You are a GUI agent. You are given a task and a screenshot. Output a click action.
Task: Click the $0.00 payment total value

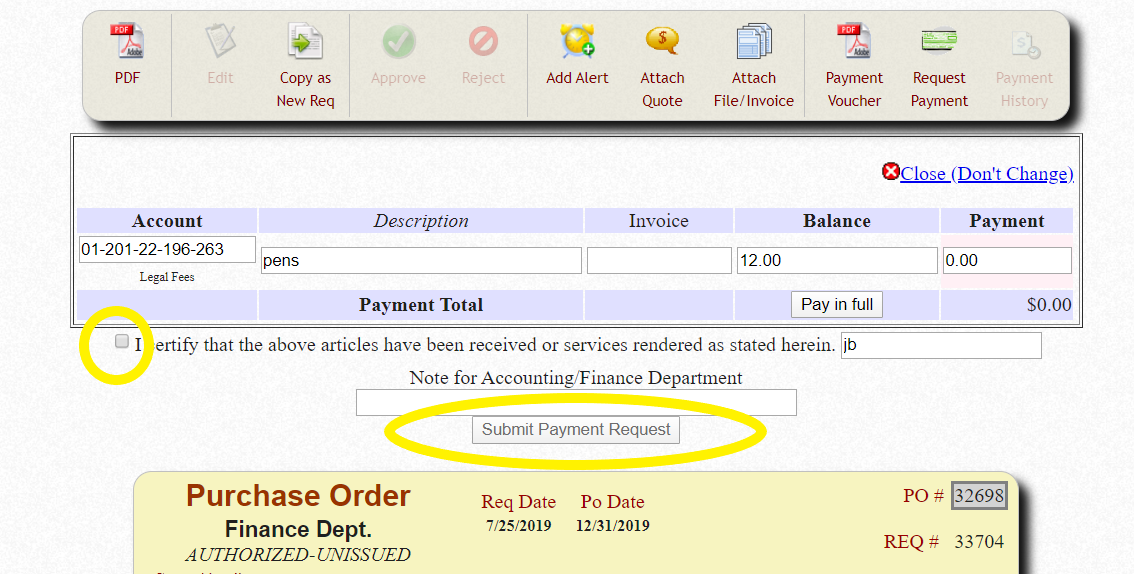[1049, 305]
